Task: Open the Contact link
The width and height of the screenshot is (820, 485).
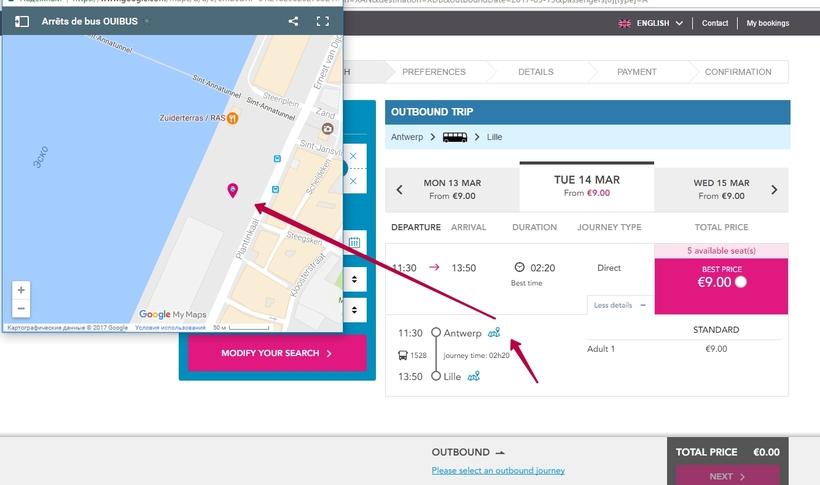Action: (x=715, y=23)
